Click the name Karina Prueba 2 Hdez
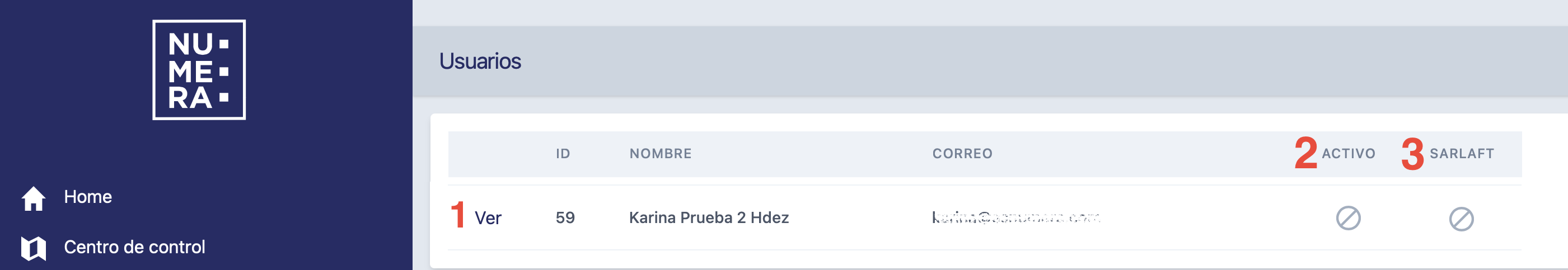 [709, 217]
